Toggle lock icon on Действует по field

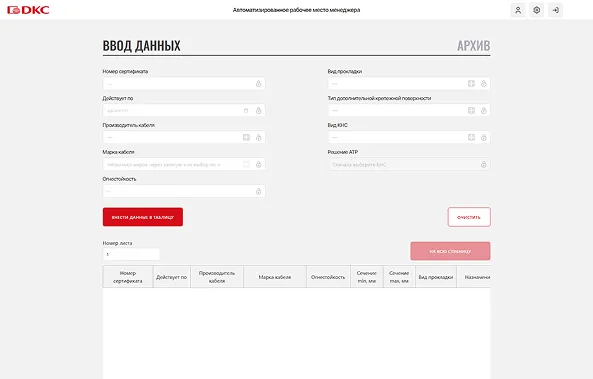pos(259,110)
